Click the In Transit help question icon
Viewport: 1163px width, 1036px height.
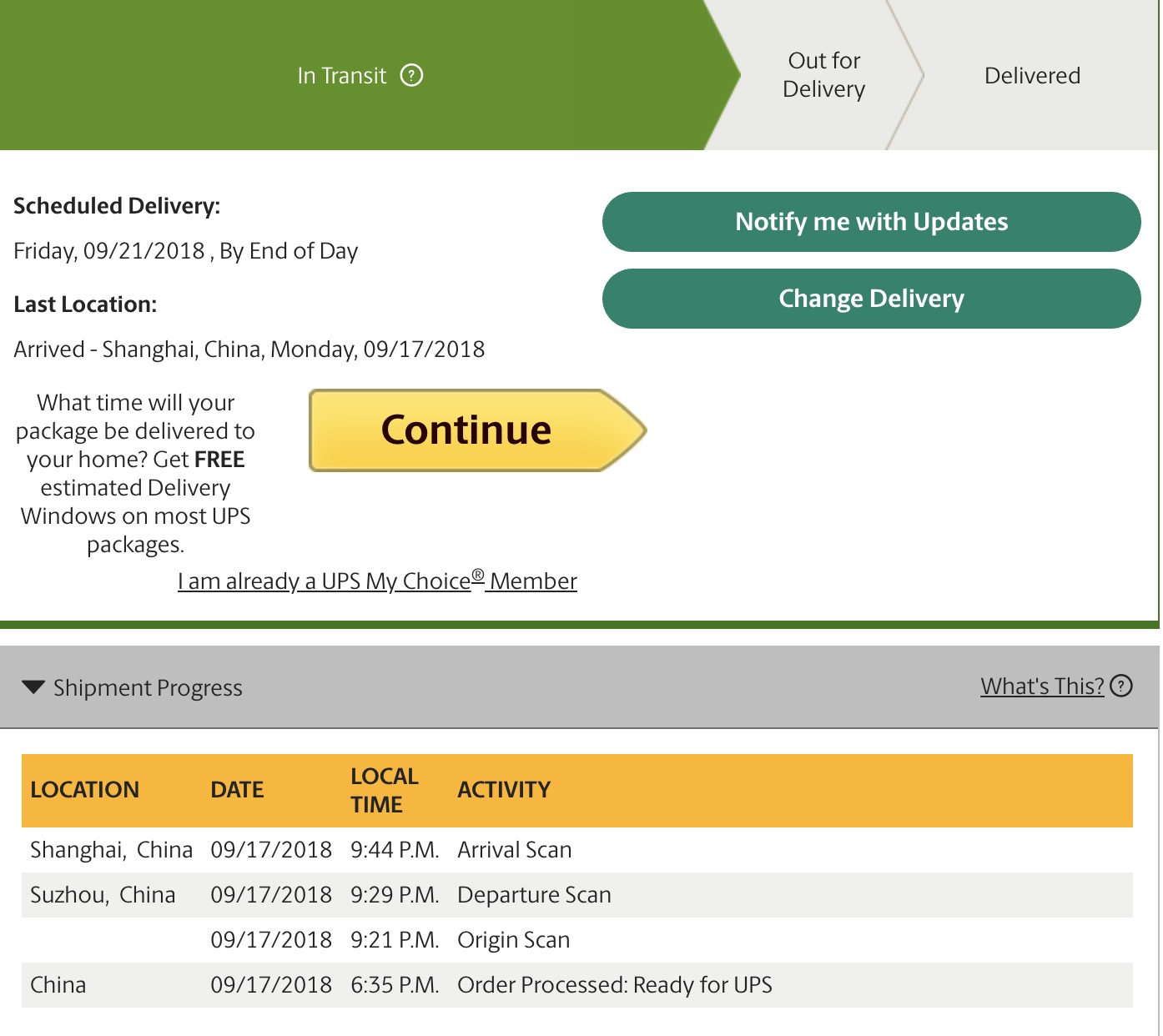(411, 75)
